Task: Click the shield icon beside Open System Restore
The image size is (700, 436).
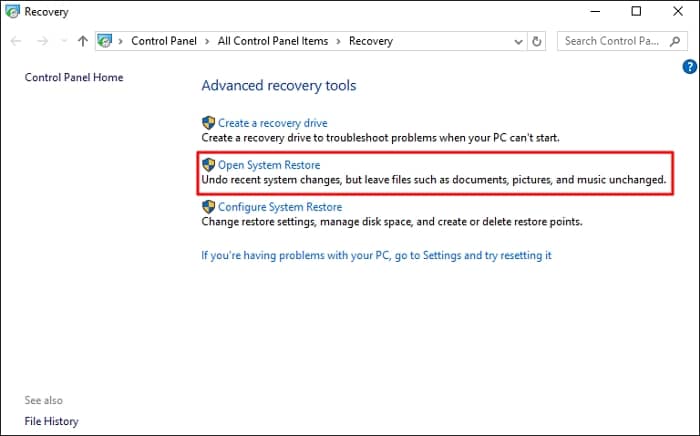Action: [208, 165]
